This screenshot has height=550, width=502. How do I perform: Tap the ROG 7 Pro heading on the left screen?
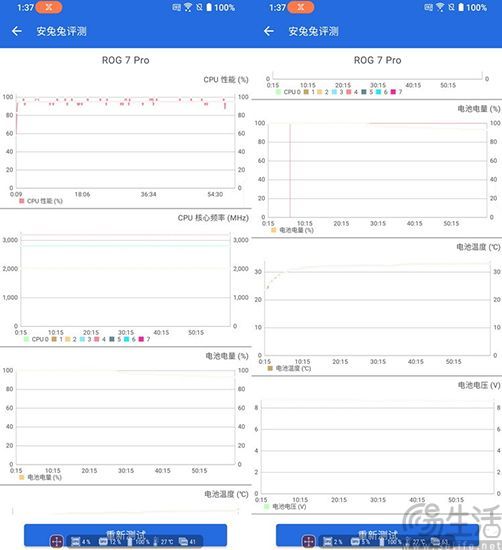126,60
